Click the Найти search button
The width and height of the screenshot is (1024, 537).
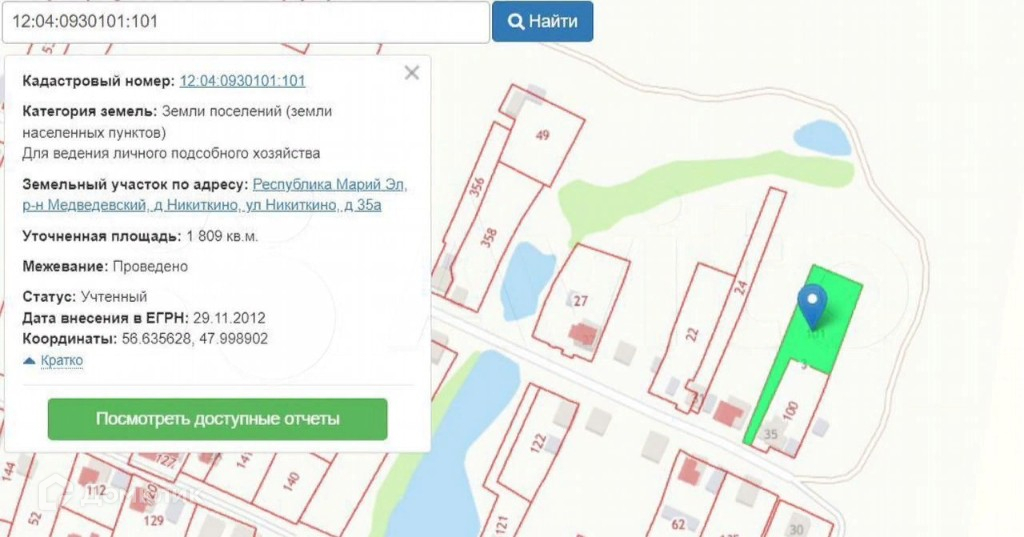[x=542, y=22]
